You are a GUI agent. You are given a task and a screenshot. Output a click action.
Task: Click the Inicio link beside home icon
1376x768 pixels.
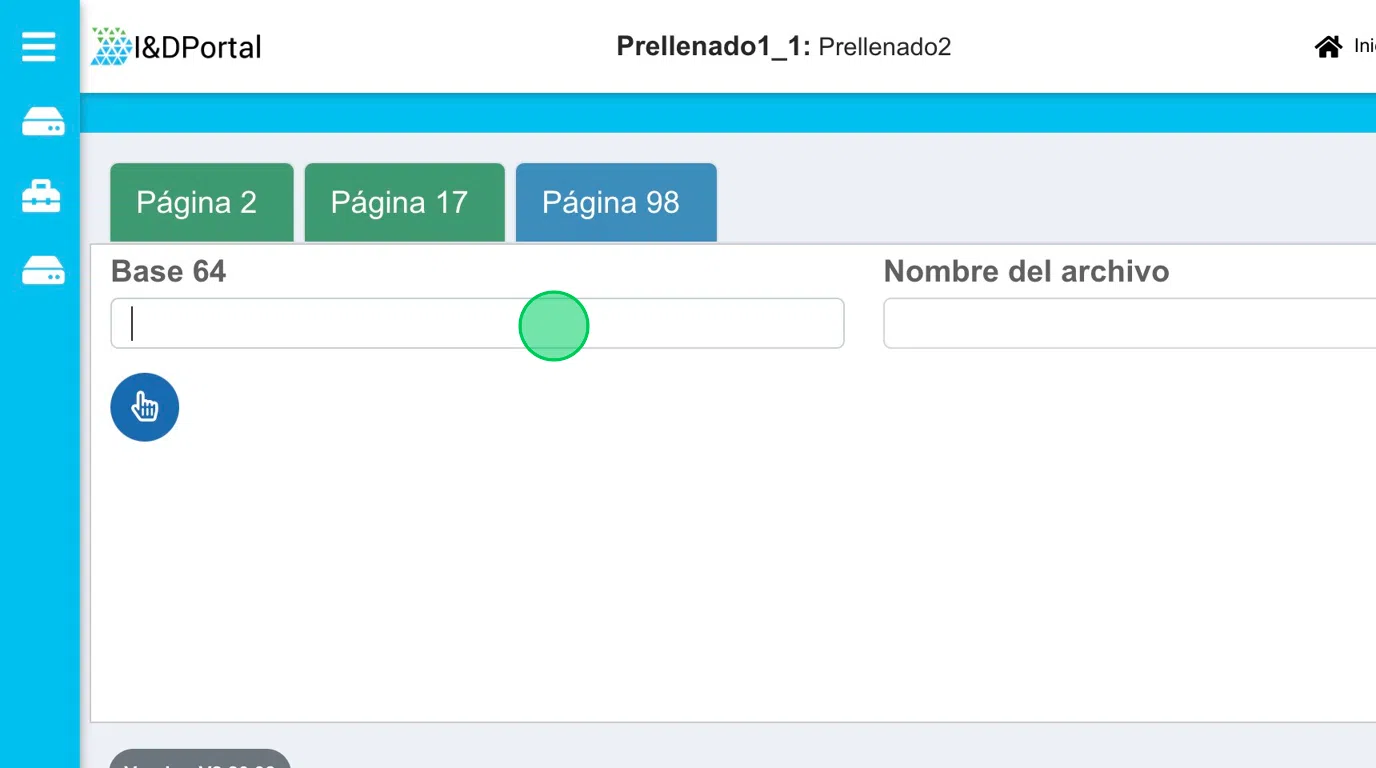click(1364, 46)
